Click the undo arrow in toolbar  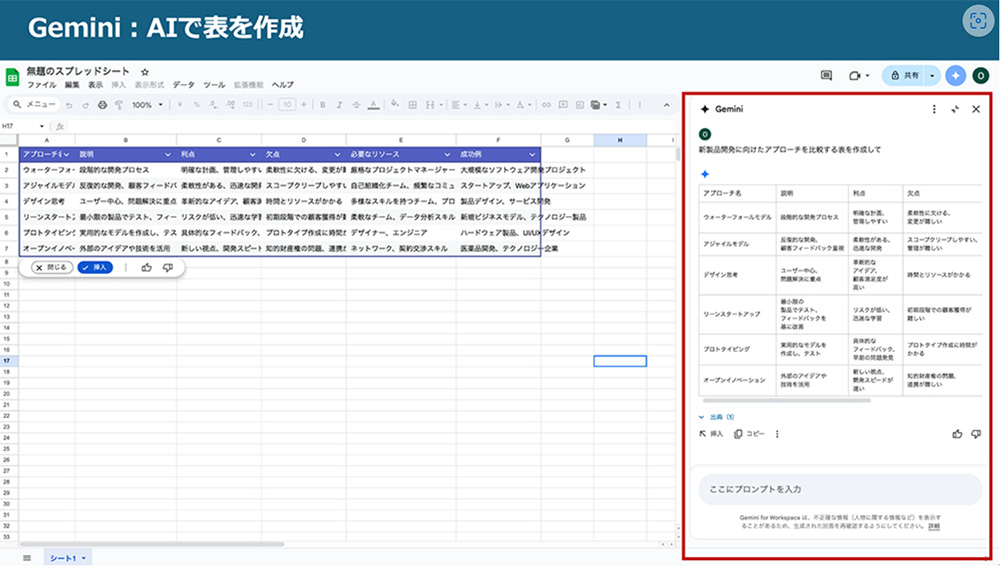(x=69, y=105)
